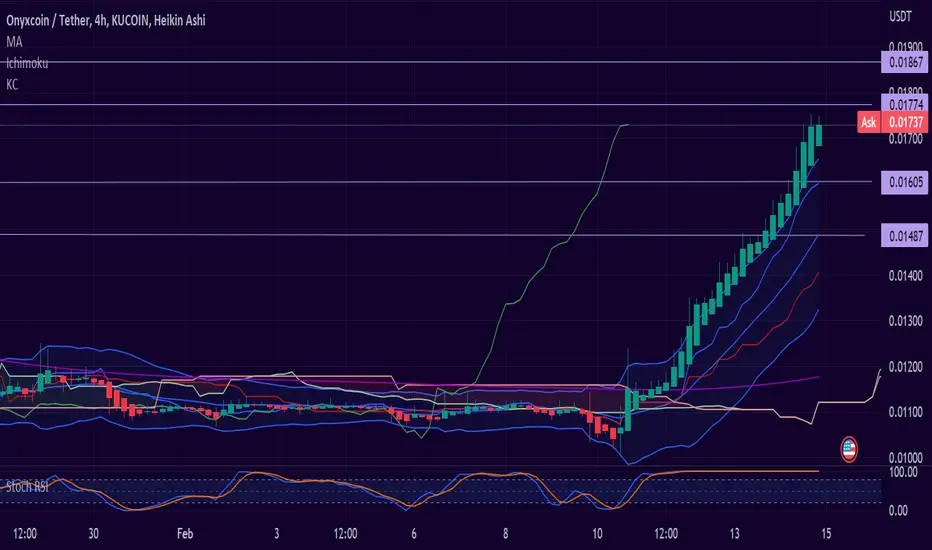Screen dimensions: 932x550
Task: Click the 0.01774 price level label
Action: (906, 104)
